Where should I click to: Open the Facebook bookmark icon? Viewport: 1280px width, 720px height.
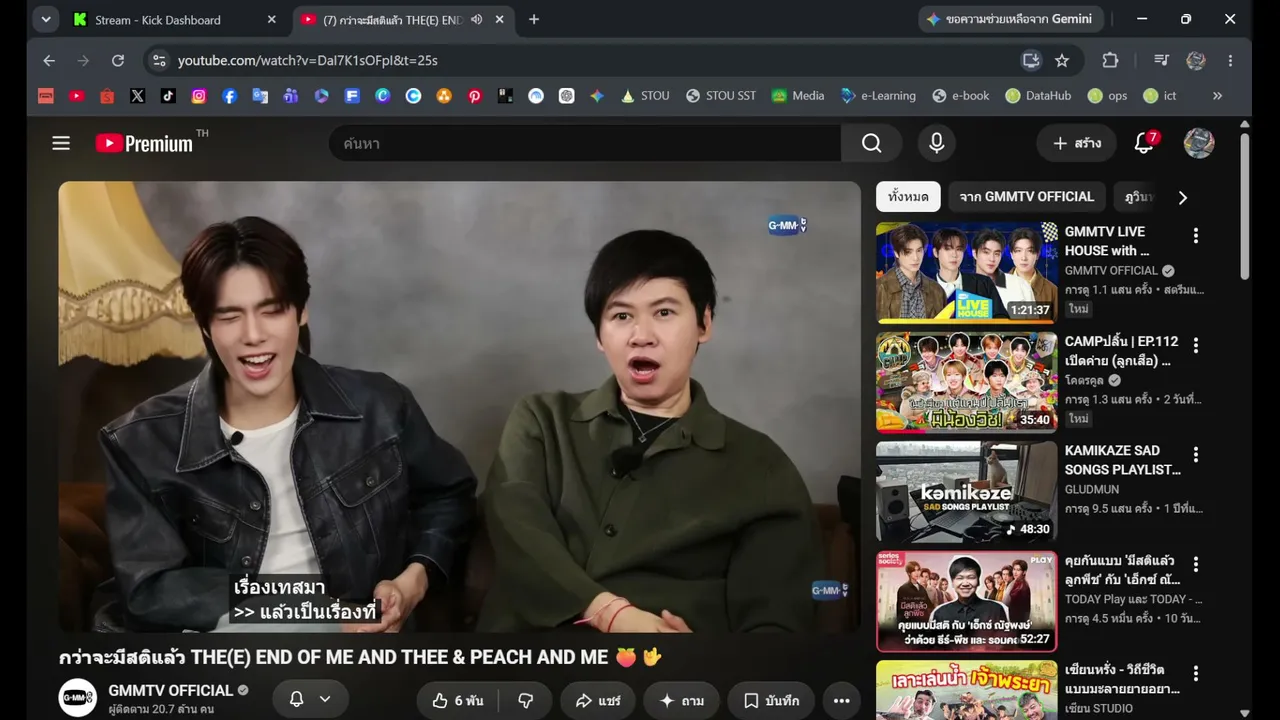230,96
